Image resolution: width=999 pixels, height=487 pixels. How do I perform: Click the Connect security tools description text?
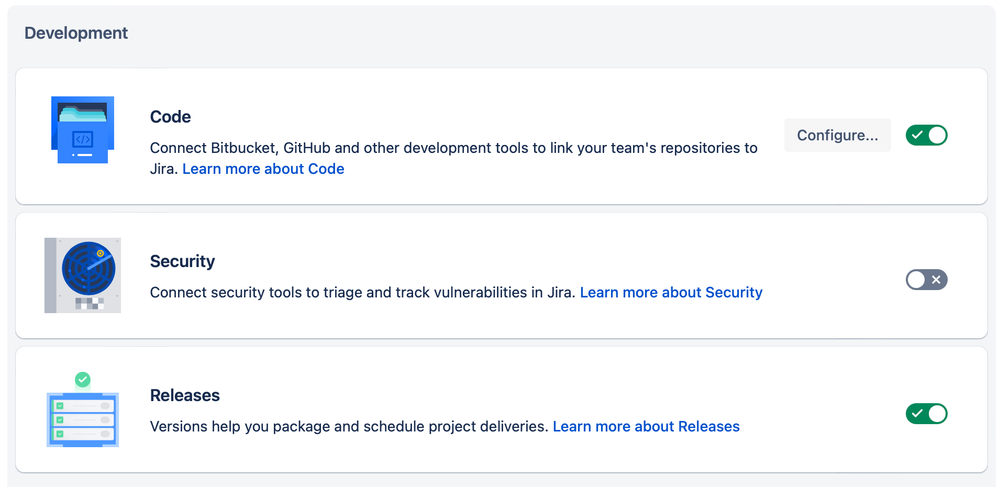point(362,292)
